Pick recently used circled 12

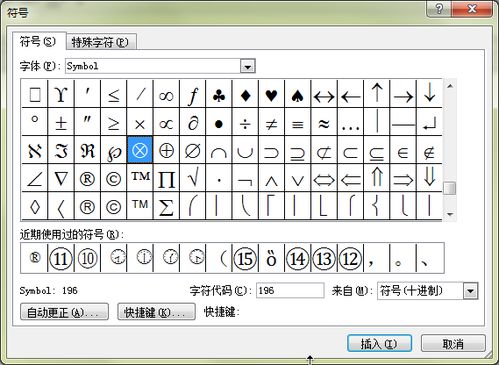click(351, 258)
